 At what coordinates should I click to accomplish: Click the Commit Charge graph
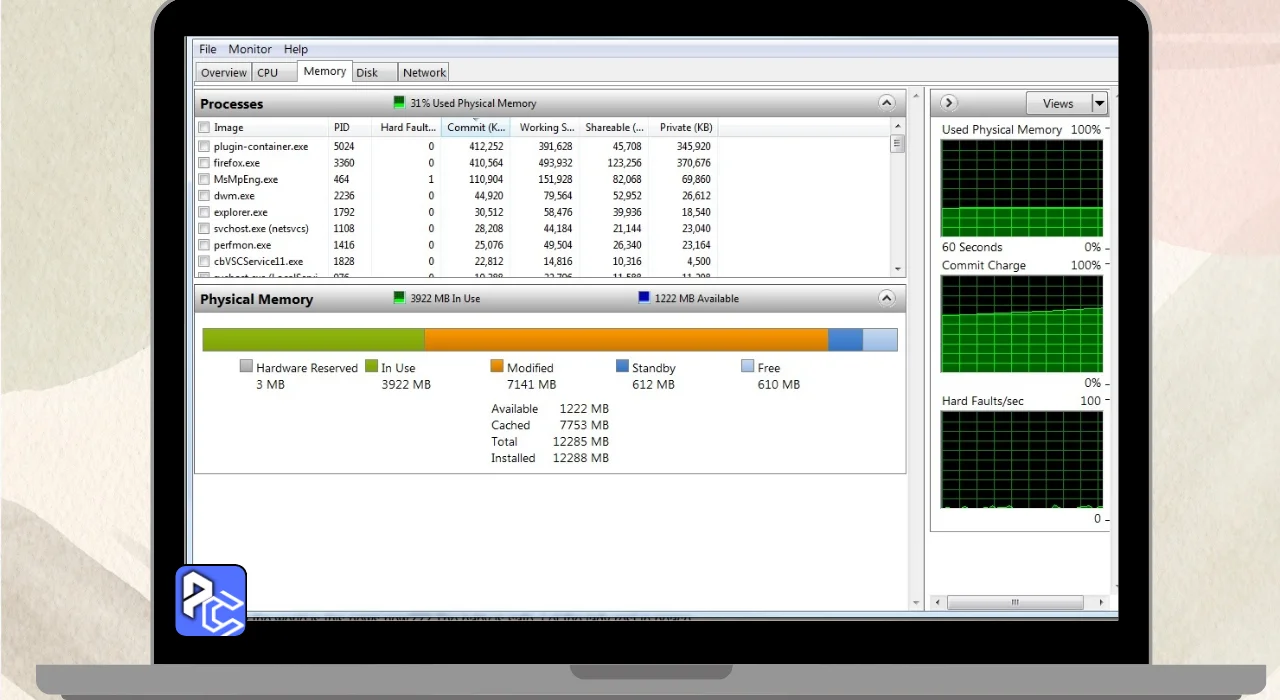(x=1021, y=324)
